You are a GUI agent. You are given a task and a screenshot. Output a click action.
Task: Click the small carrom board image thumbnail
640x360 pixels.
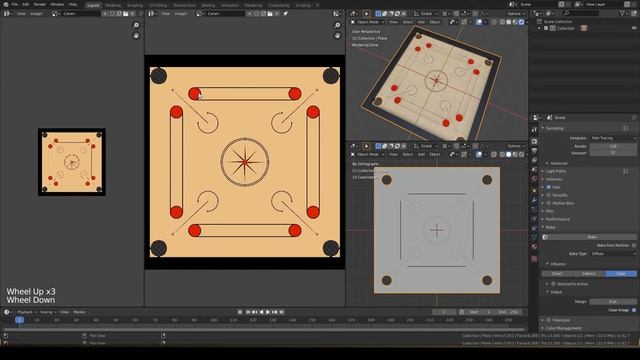click(72, 162)
